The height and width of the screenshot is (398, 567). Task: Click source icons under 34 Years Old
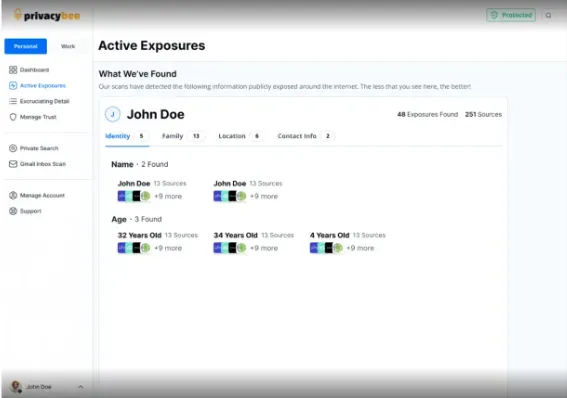(230, 248)
